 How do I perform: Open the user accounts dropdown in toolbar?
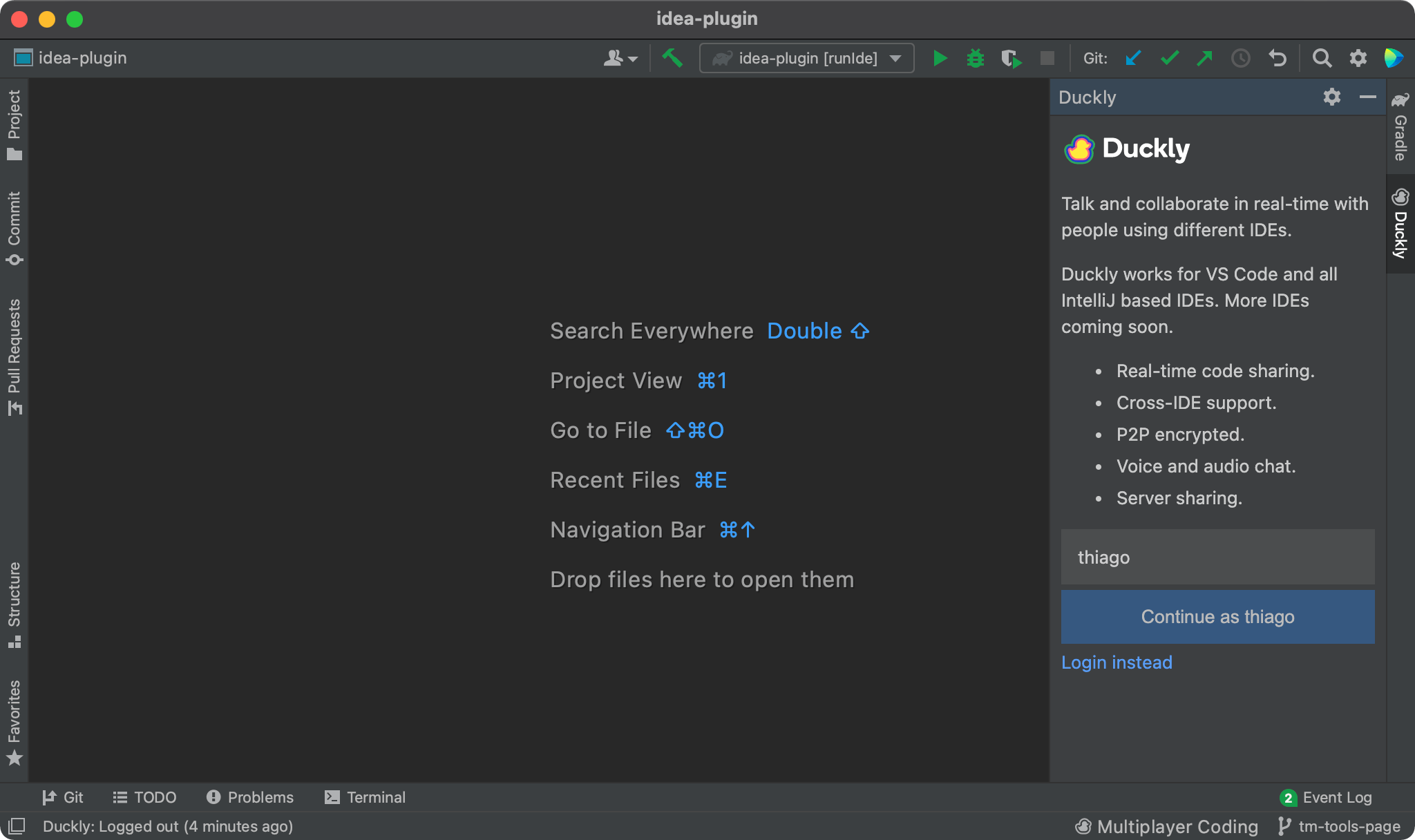pos(620,58)
